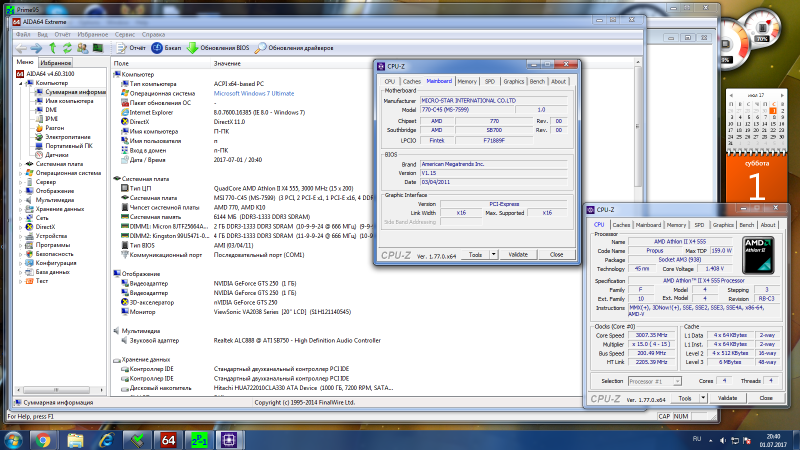Select Датчики sensor item in tree
This screenshot has height=450, width=800.
pyautogui.click(x=56, y=155)
